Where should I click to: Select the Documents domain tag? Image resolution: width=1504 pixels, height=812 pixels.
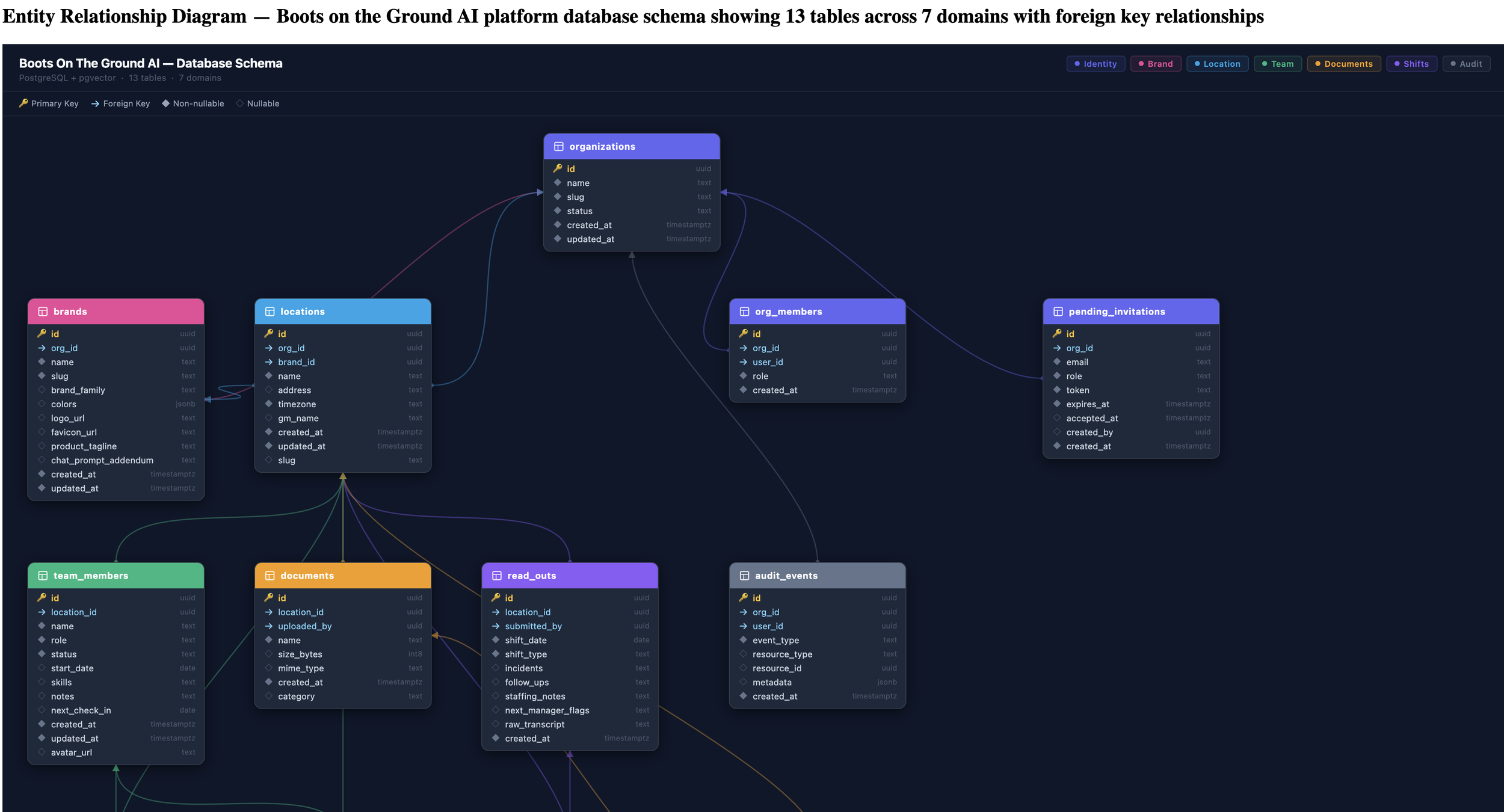coord(1344,64)
